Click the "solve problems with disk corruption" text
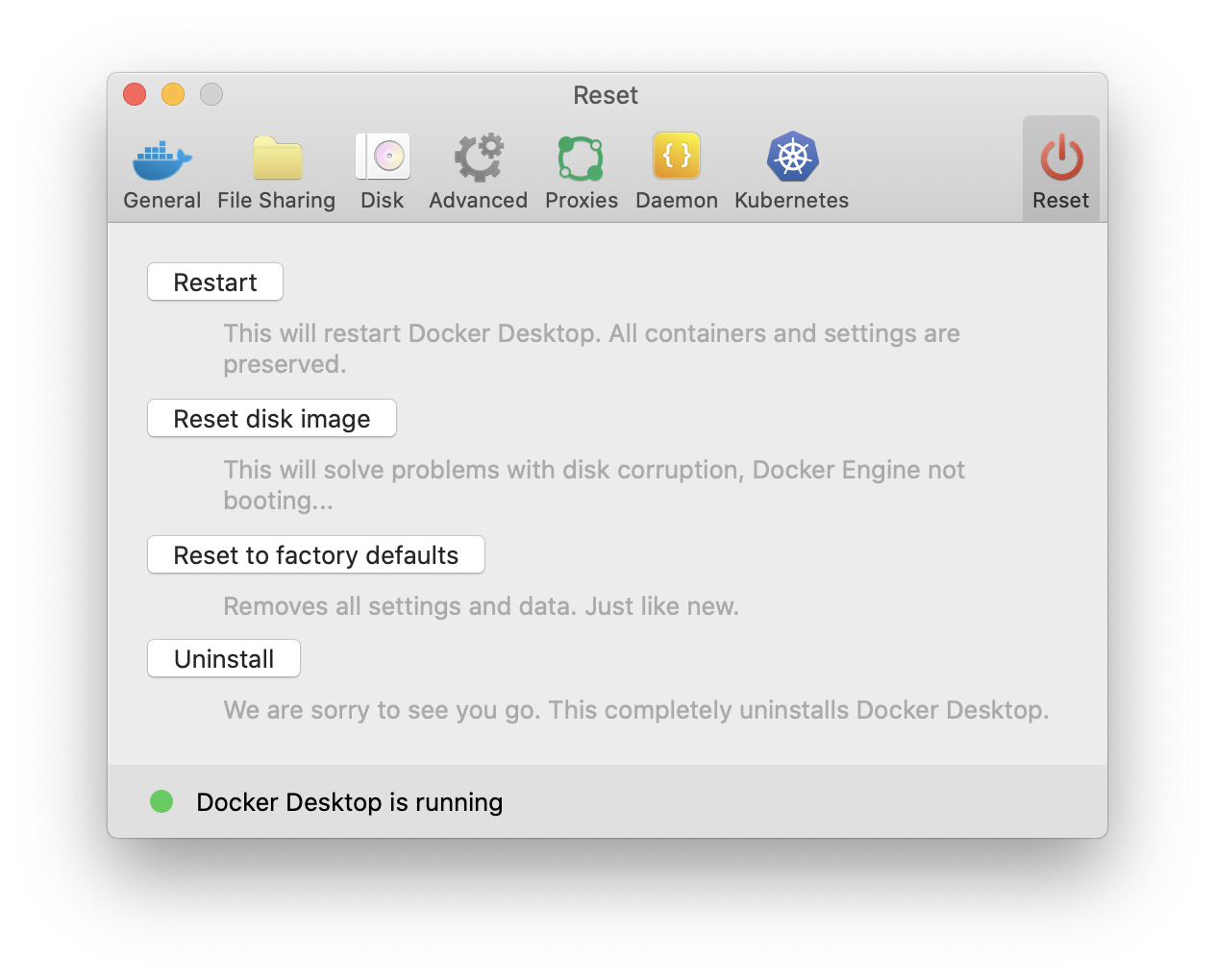The width and height of the screenshot is (1215, 980). 594,485
